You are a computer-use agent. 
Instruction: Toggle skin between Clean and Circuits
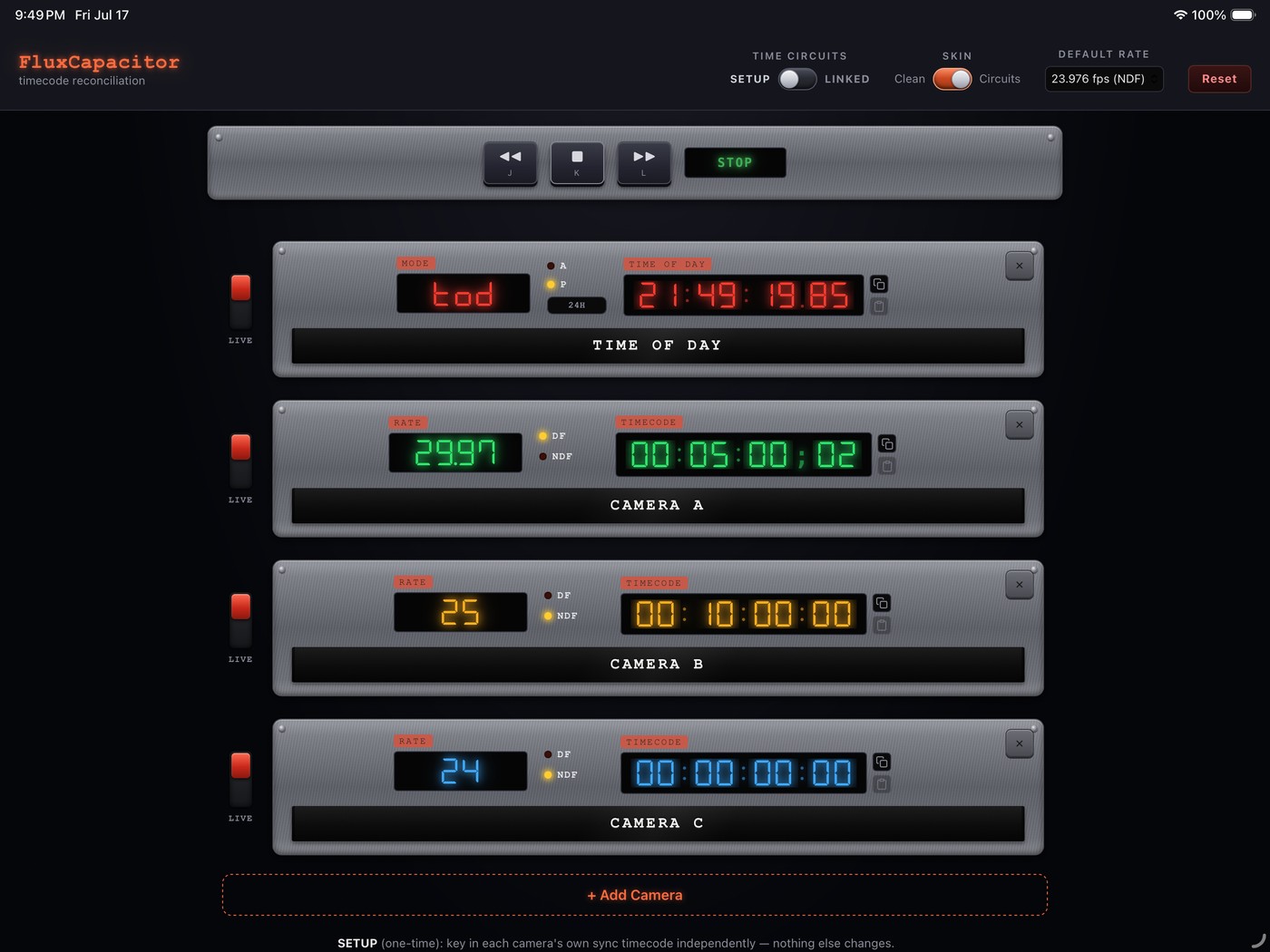click(952, 79)
